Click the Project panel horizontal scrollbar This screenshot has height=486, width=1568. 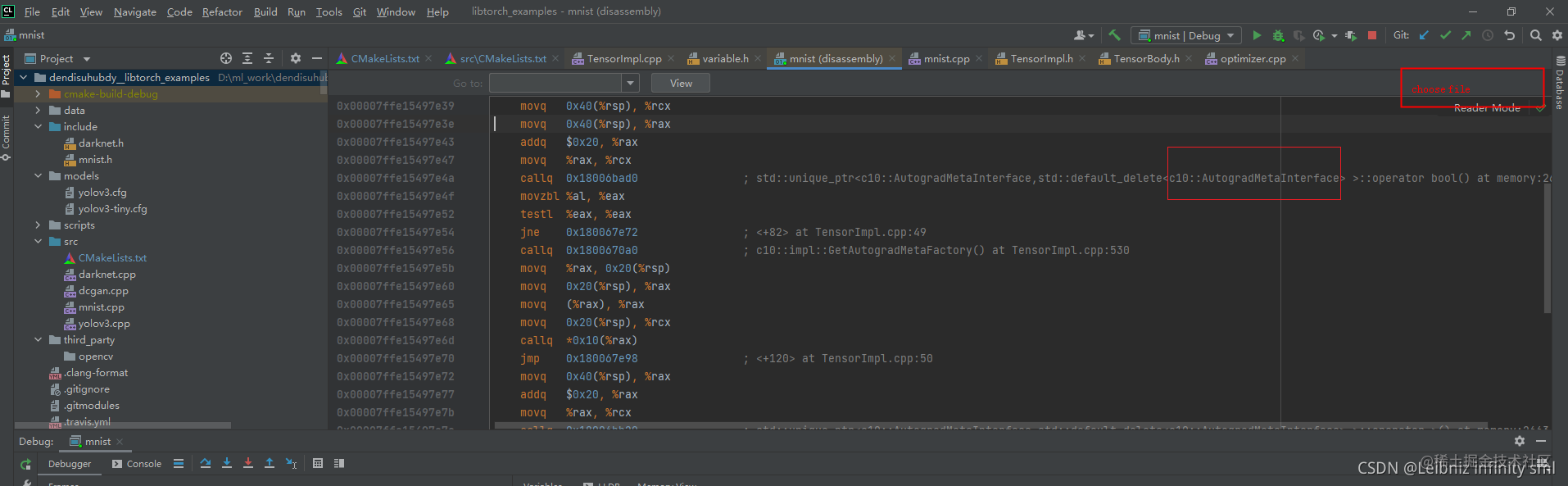(123, 425)
